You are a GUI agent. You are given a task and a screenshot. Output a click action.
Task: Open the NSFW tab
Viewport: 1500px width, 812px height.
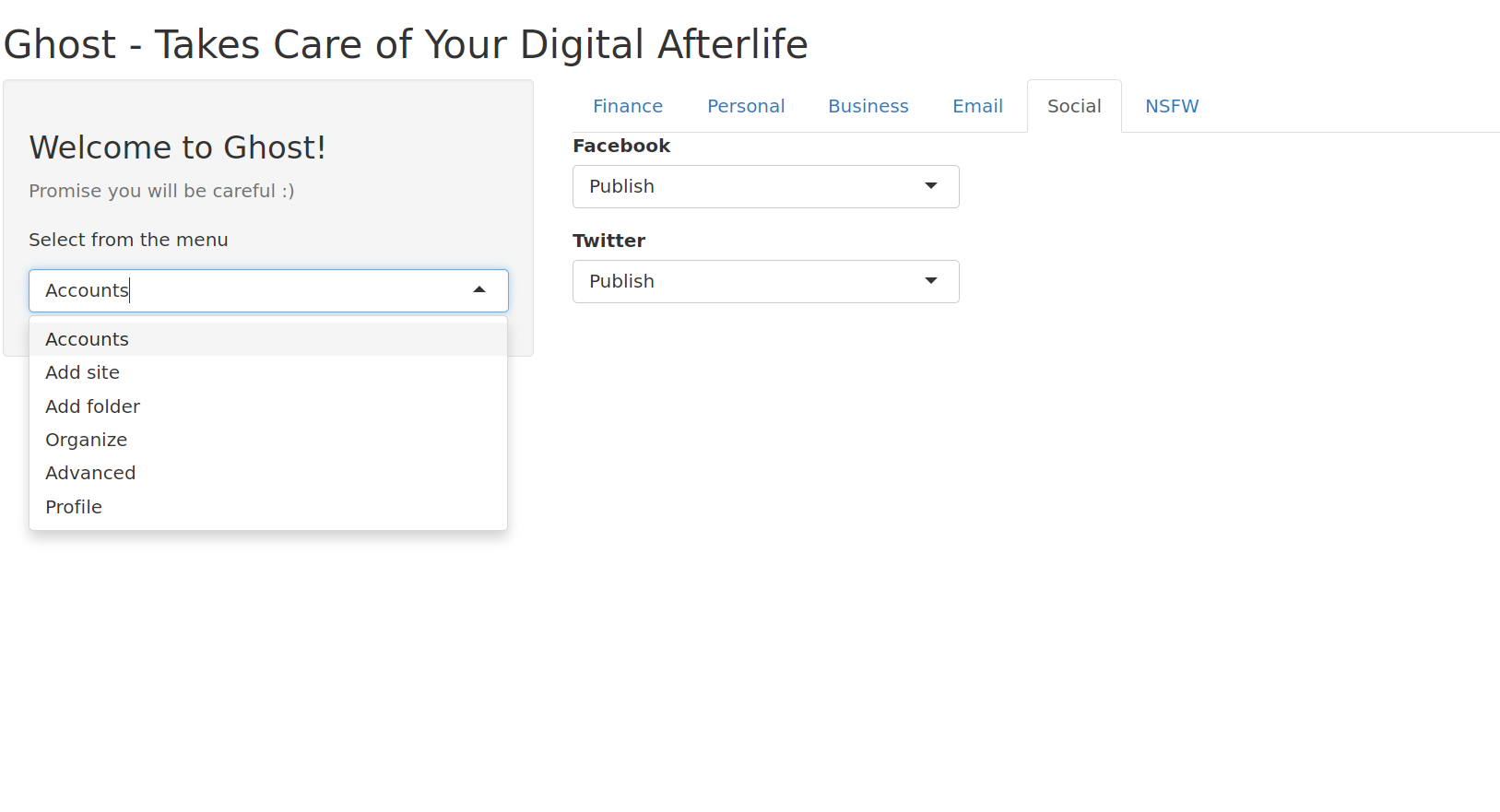click(x=1172, y=106)
